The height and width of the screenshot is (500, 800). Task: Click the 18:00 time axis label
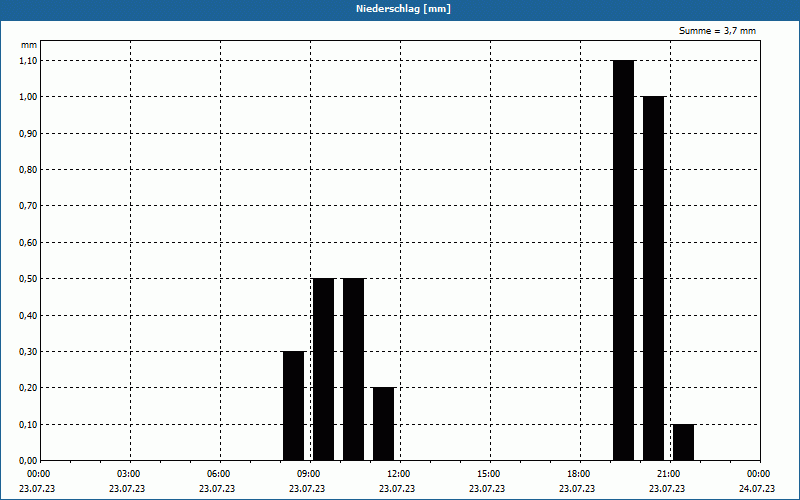[x=578, y=474]
